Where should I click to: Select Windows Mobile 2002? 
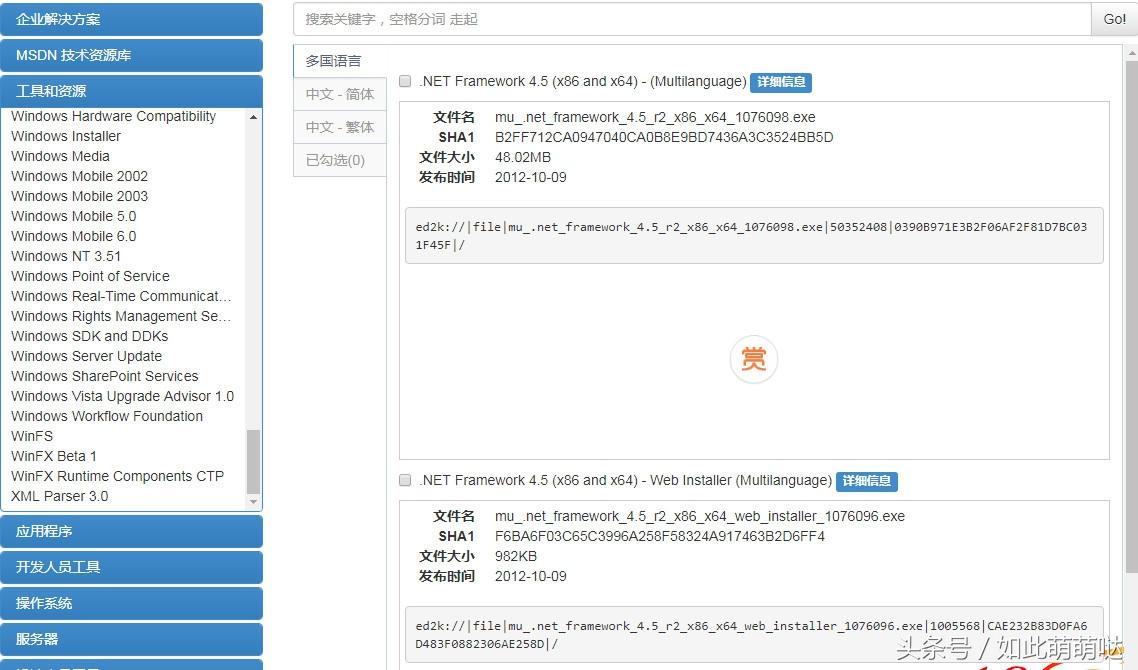[x=79, y=176]
